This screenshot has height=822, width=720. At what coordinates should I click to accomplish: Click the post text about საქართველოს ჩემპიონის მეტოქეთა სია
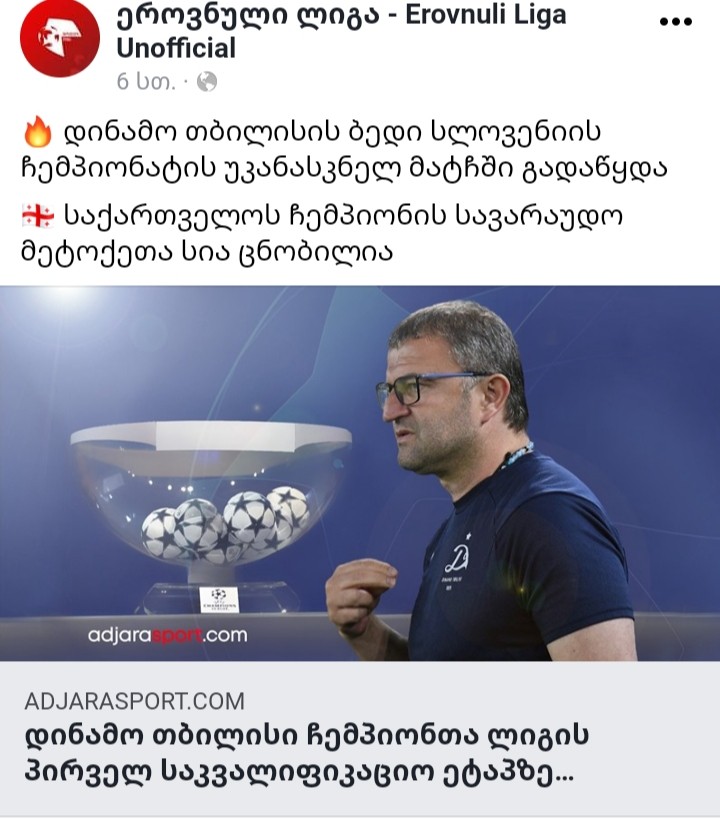(x=322, y=234)
